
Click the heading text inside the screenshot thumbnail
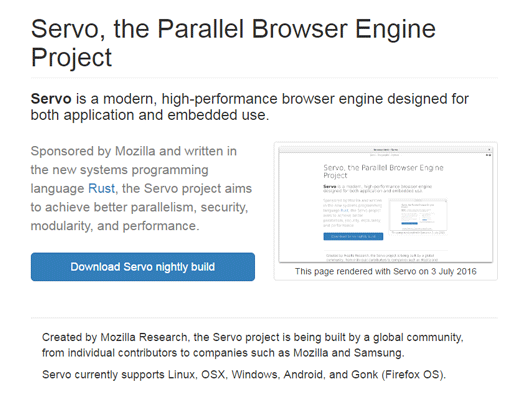tap(383, 171)
